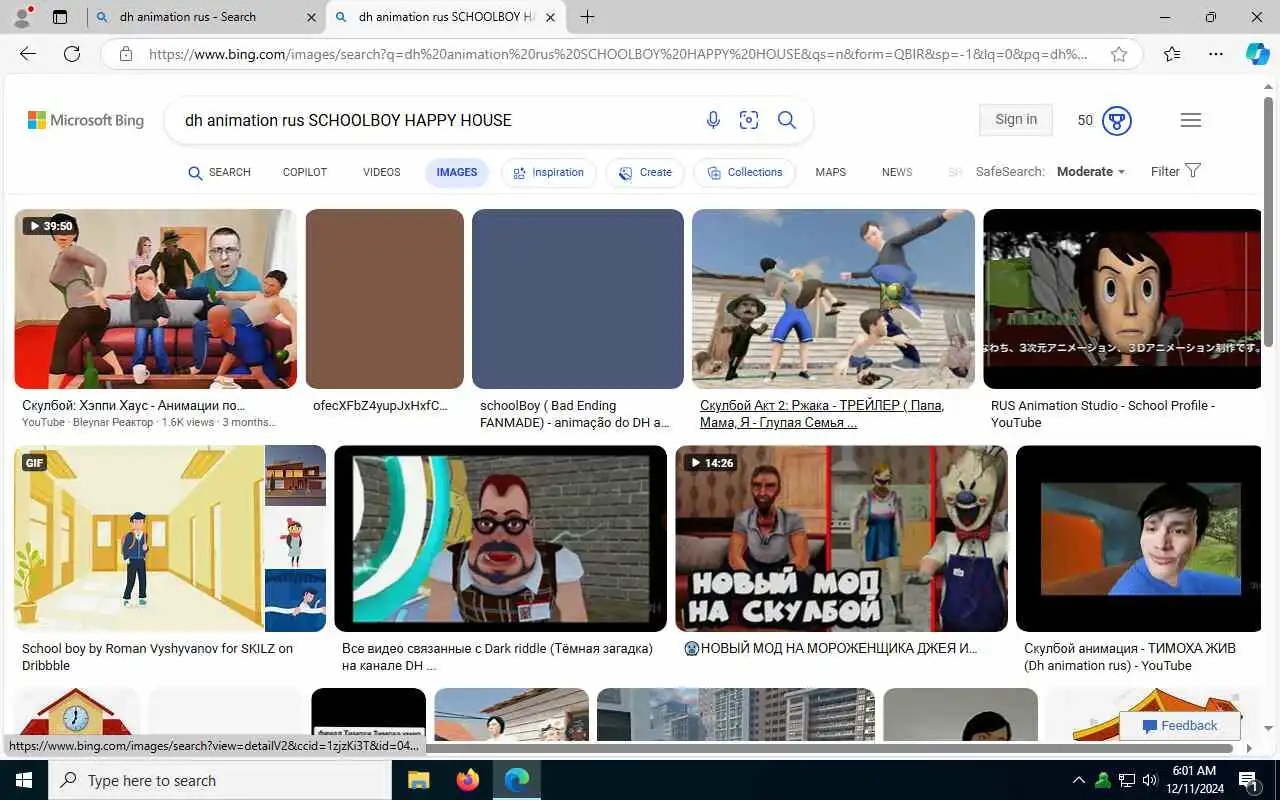Open schoolBoy Bad Ending FANMADE caption

pos(575,414)
